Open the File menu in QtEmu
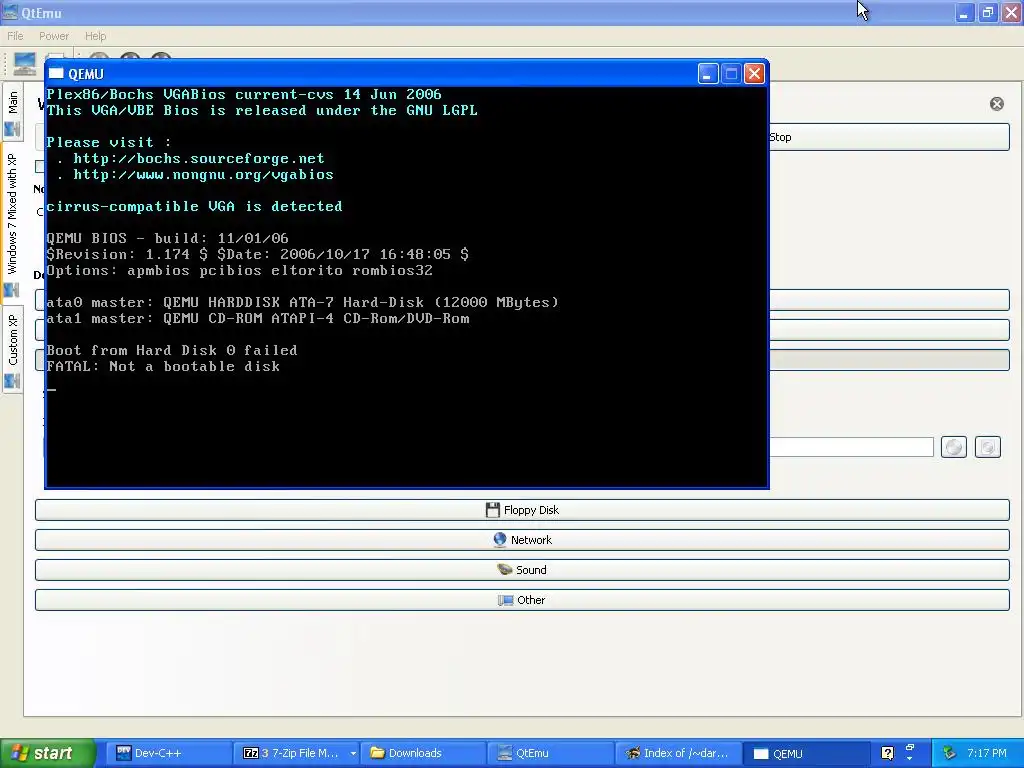The height and width of the screenshot is (768, 1024). point(14,36)
